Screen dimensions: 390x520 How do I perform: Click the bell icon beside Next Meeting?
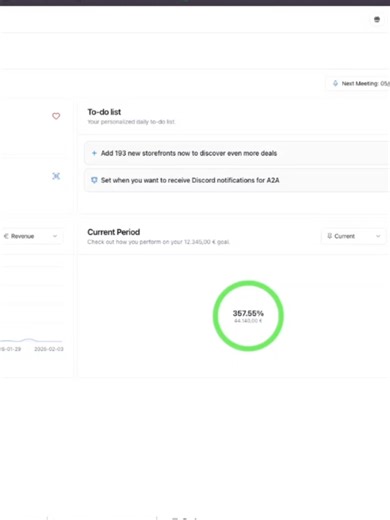coord(335,83)
